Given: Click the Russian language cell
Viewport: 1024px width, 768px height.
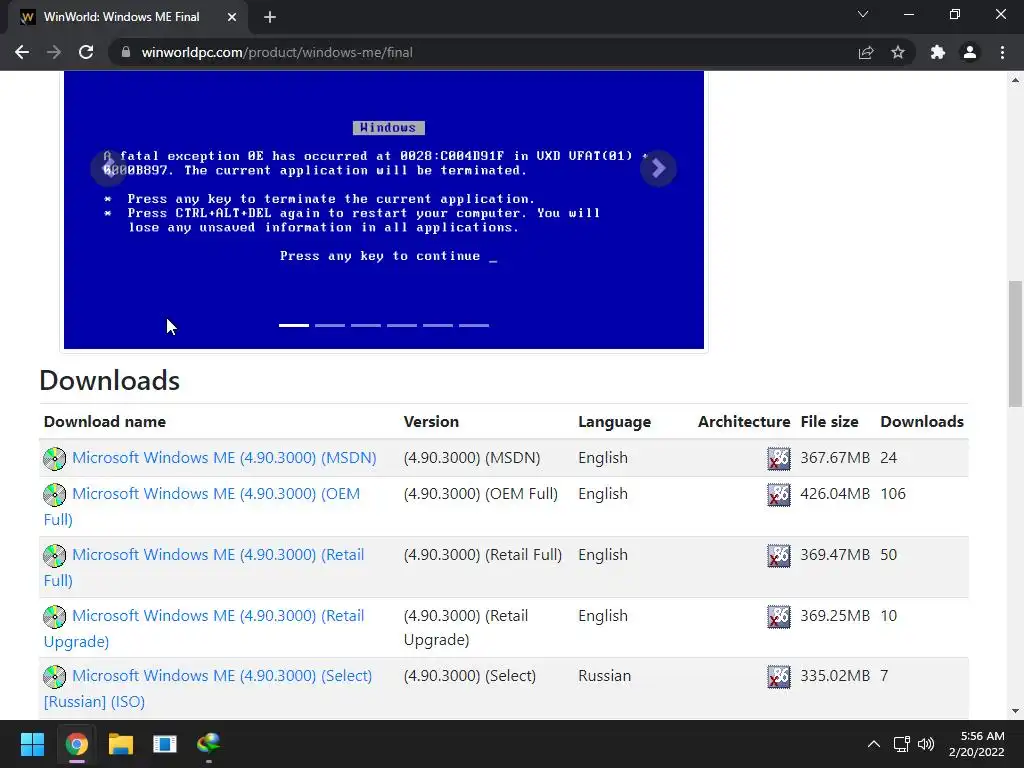Looking at the screenshot, I should tap(605, 676).
